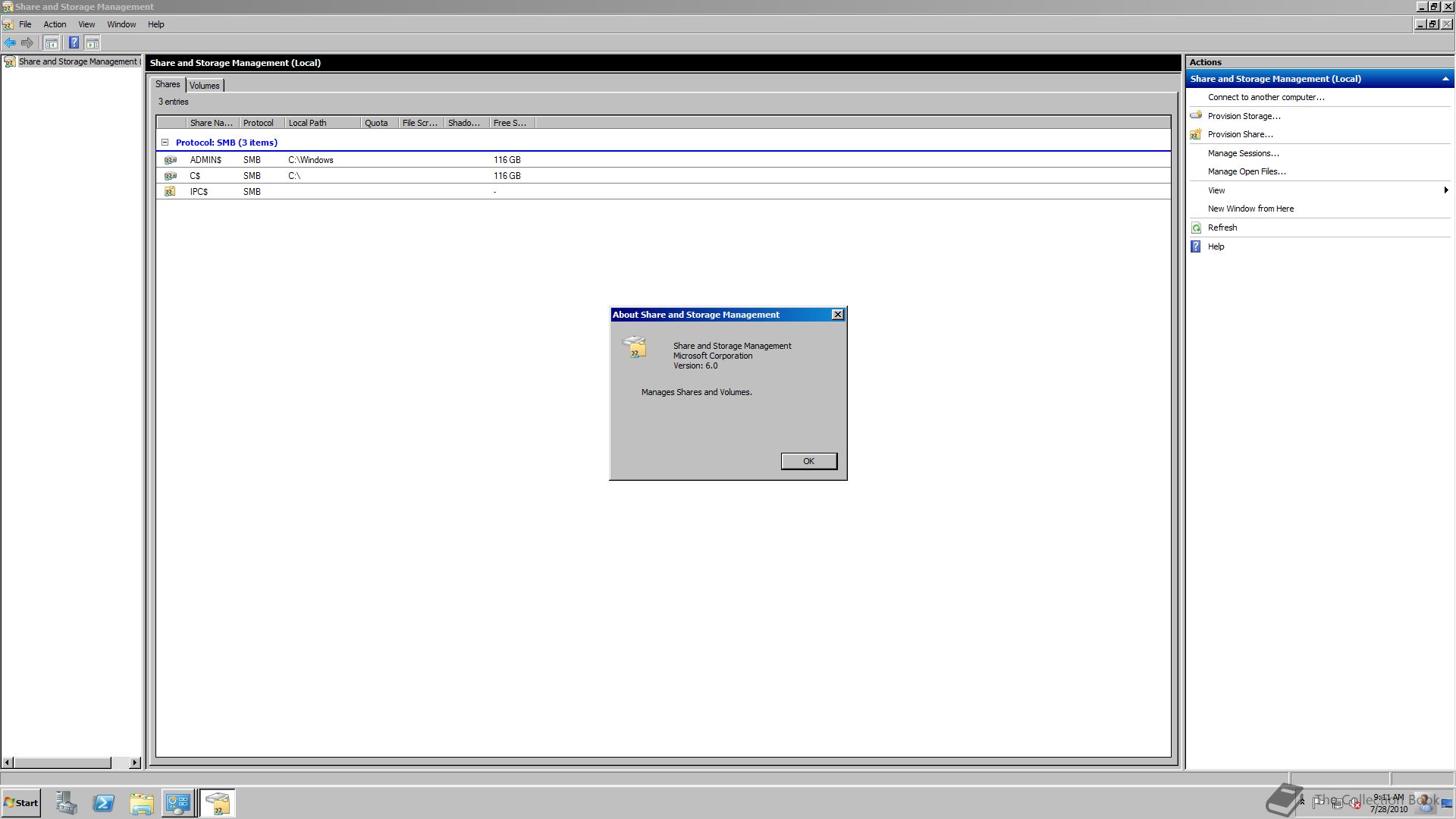Click the tree pane scroll left arrow
Image resolution: width=1456 pixels, height=819 pixels.
(x=8, y=762)
